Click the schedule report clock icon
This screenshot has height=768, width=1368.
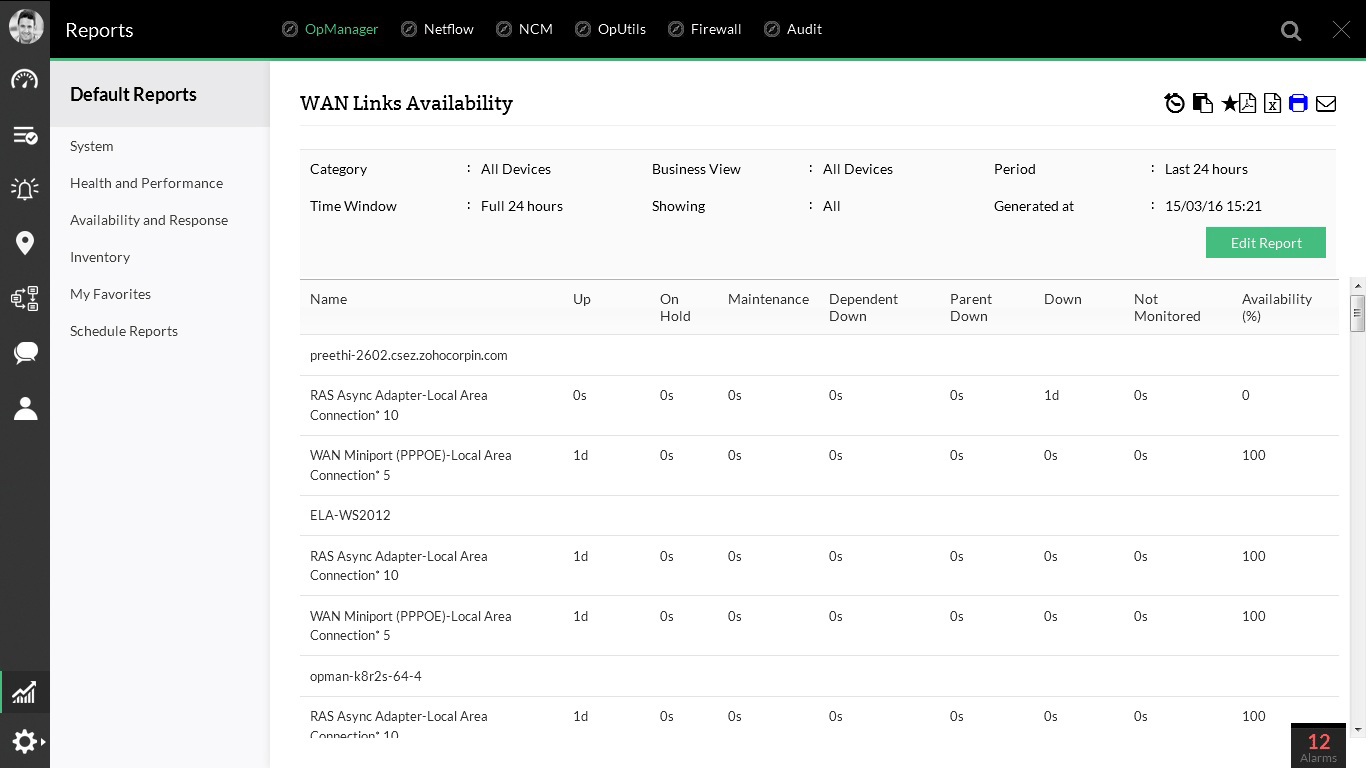(1175, 103)
